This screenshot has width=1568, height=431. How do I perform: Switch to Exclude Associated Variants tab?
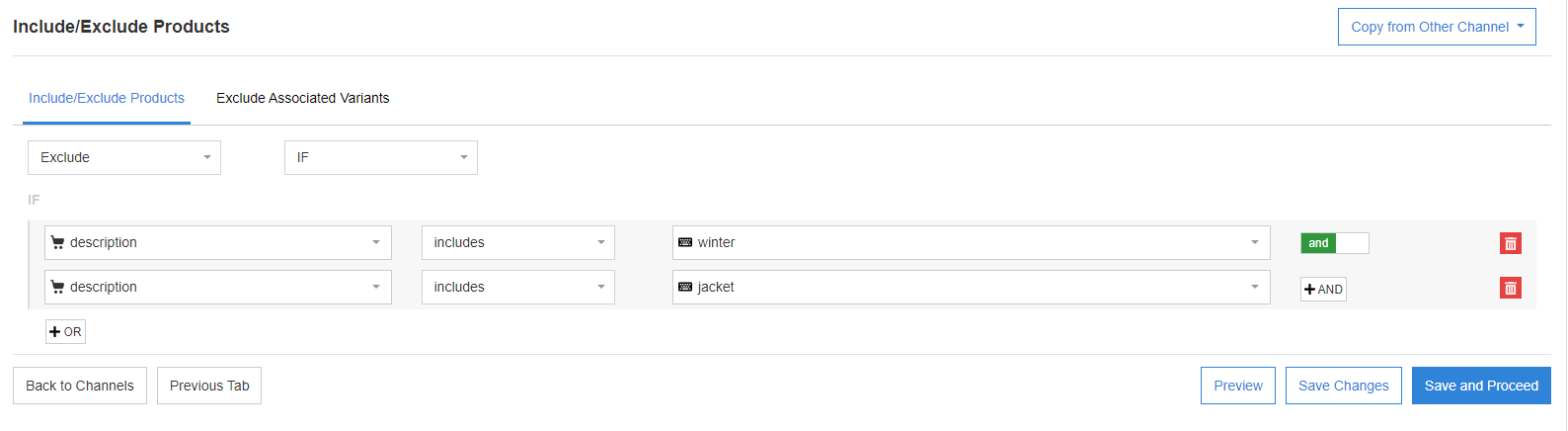click(x=302, y=98)
